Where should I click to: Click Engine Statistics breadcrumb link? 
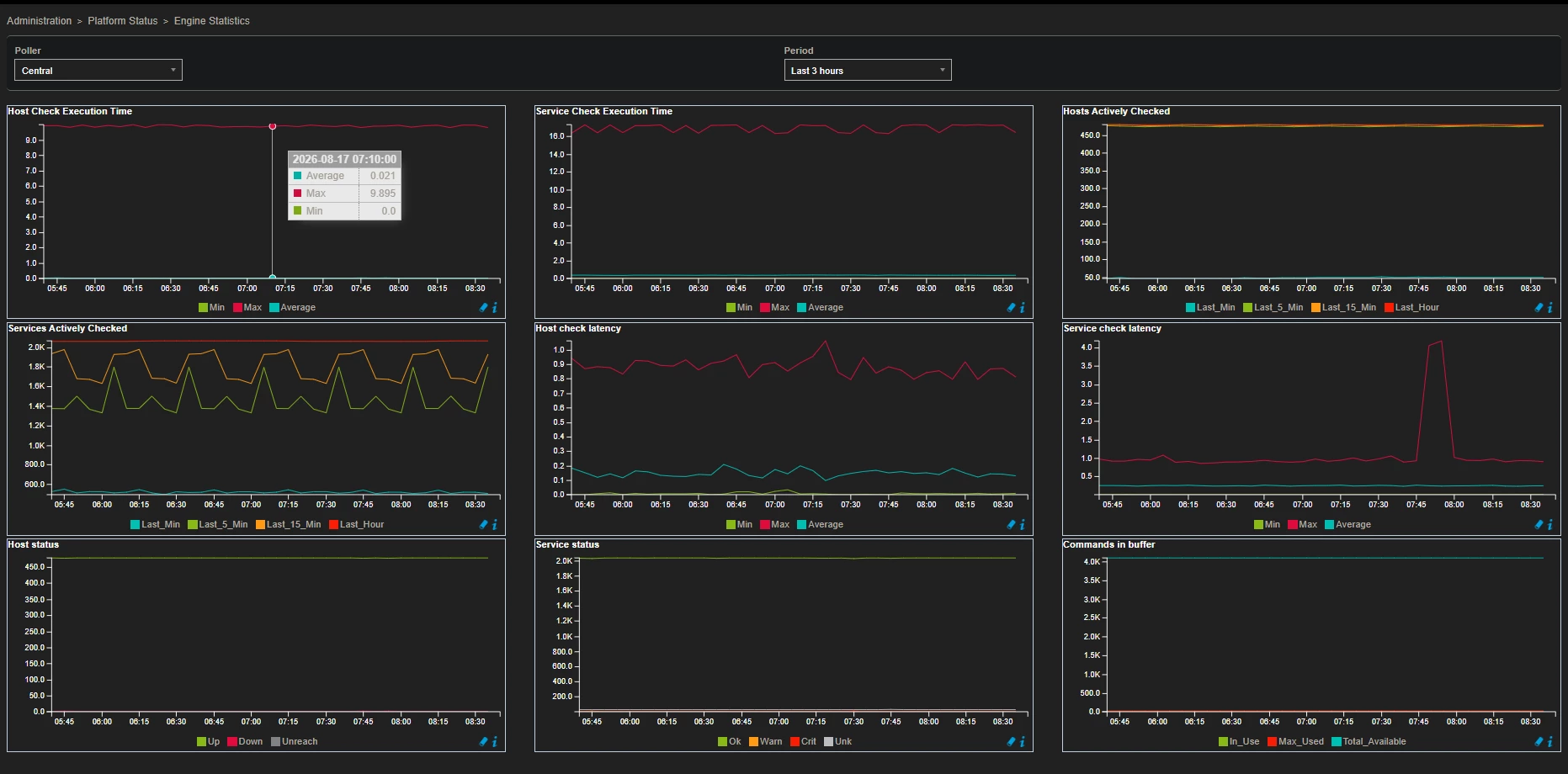pos(212,21)
